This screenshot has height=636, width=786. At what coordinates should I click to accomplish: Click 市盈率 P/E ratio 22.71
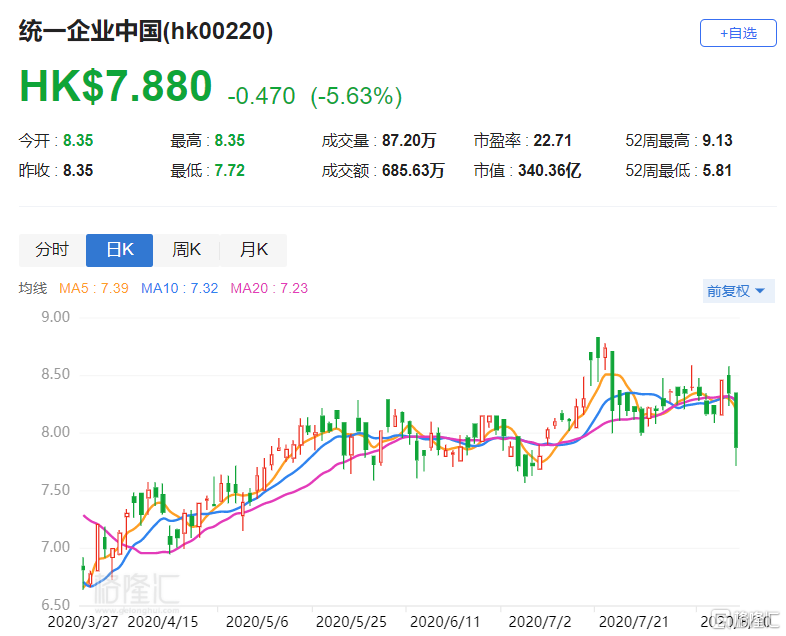[x=552, y=140]
